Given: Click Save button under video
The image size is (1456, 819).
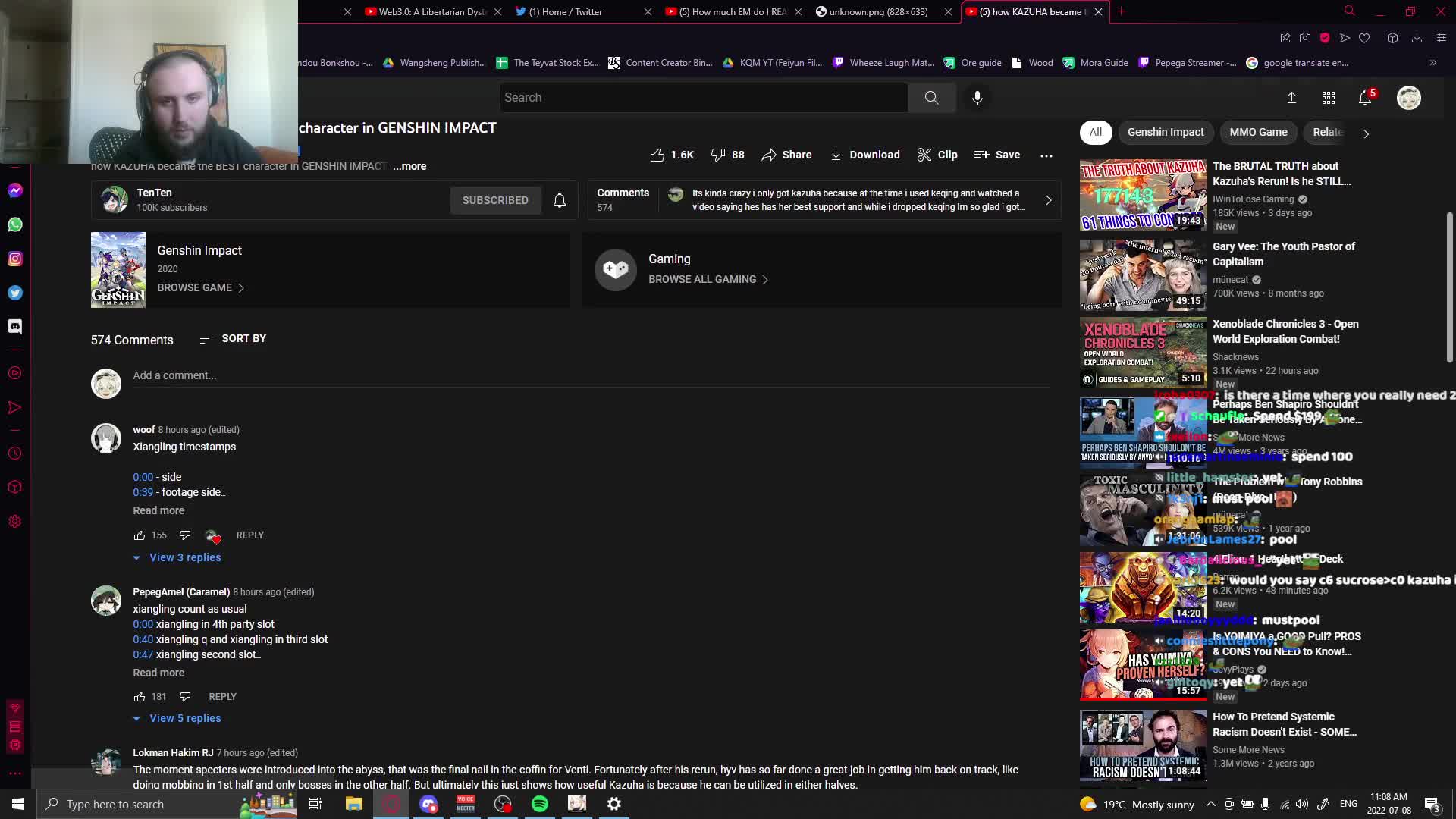Looking at the screenshot, I should [x=997, y=155].
